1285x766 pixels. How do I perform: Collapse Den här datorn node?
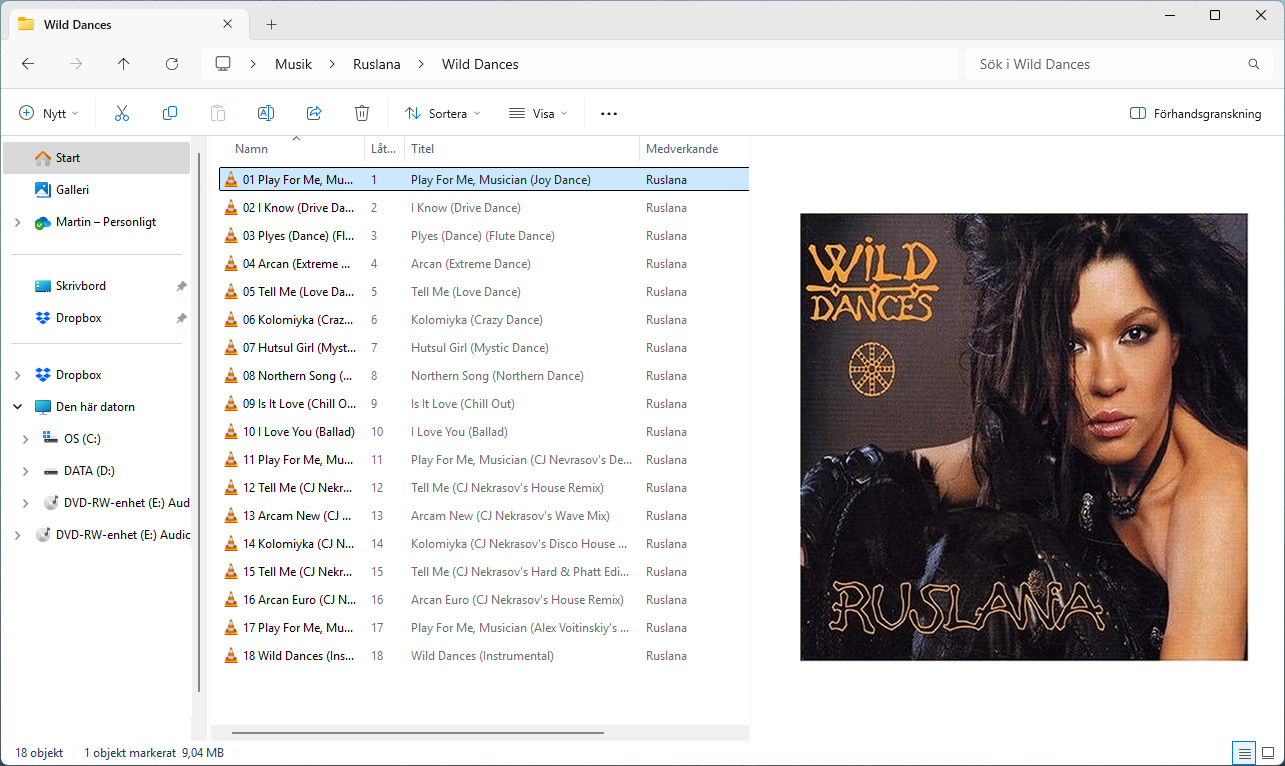pyautogui.click(x=17, y=407)
